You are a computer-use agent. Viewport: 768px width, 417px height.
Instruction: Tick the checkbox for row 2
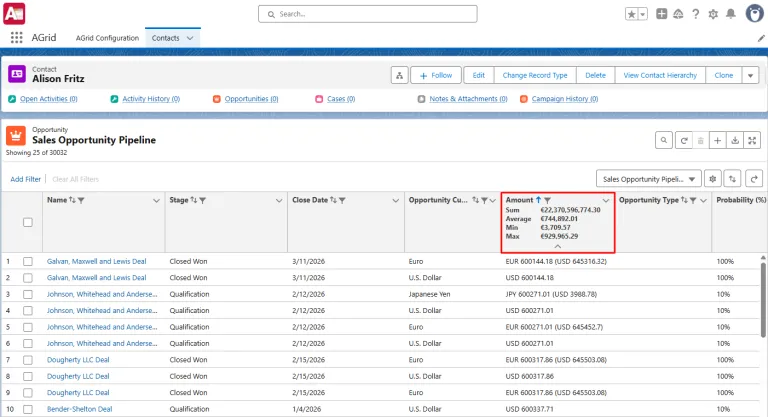click(28, 278)
